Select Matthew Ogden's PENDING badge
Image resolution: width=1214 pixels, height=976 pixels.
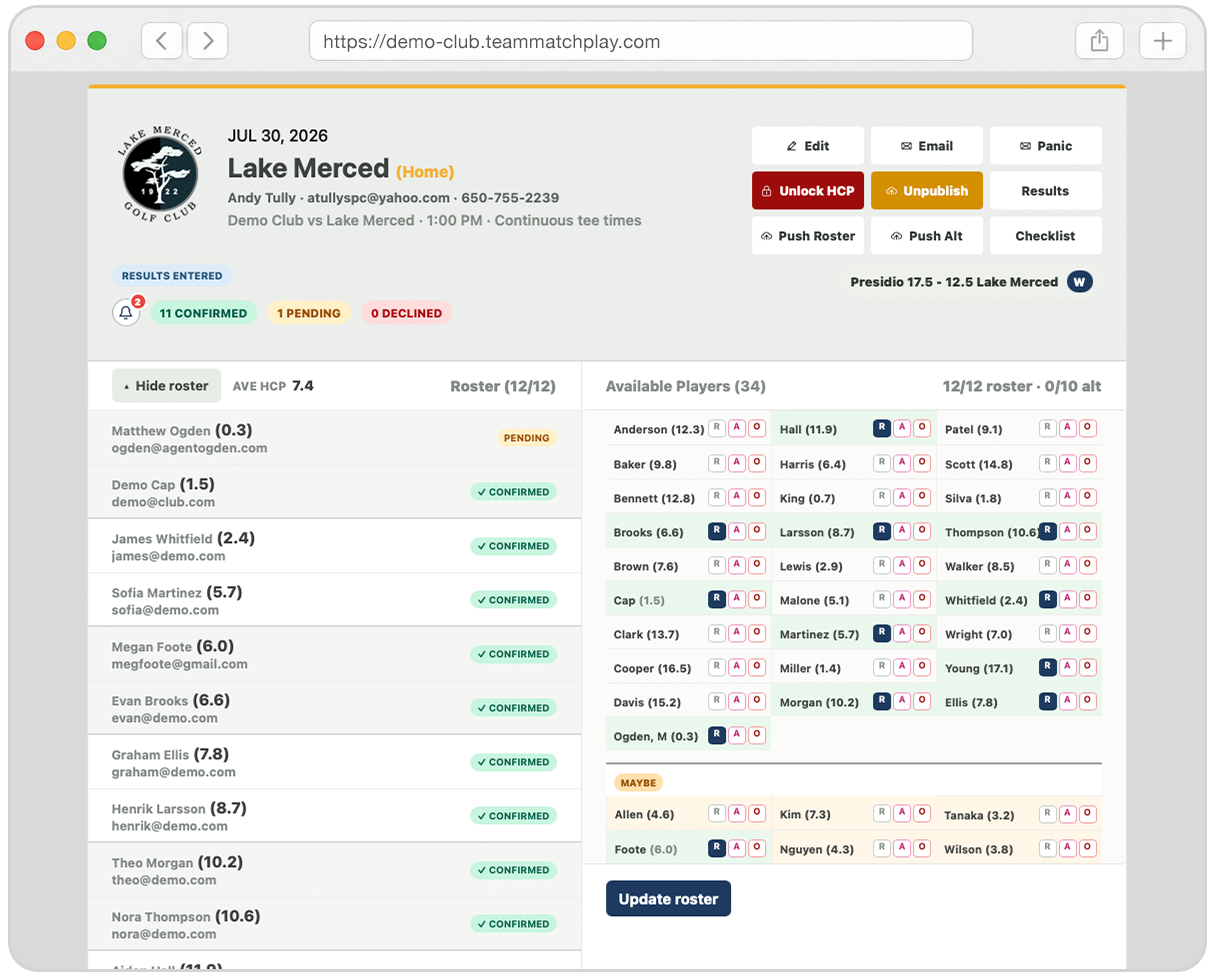click(527, 438)
